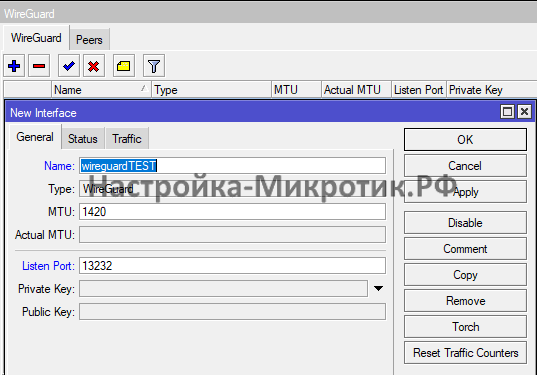
Task: Disable interface with red cross icon
Action: pyautogui.click(x=94, y=66)
